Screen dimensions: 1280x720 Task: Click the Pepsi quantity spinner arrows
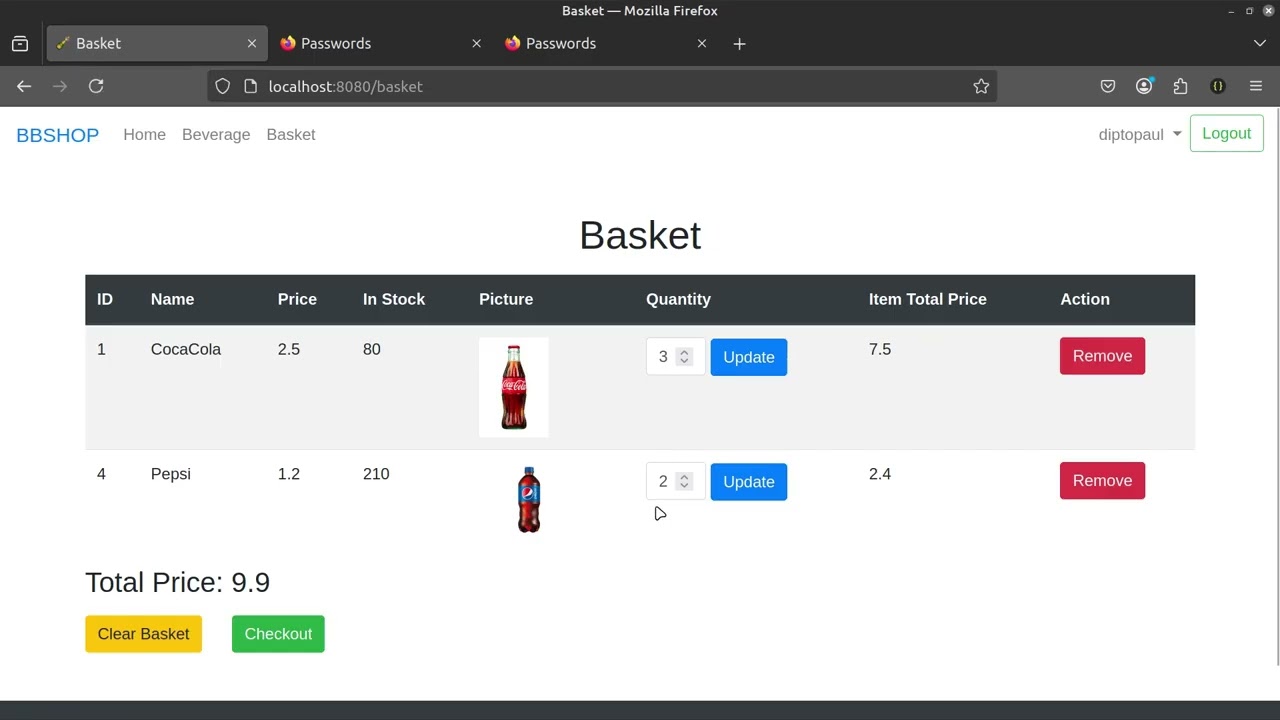(684, 482)
